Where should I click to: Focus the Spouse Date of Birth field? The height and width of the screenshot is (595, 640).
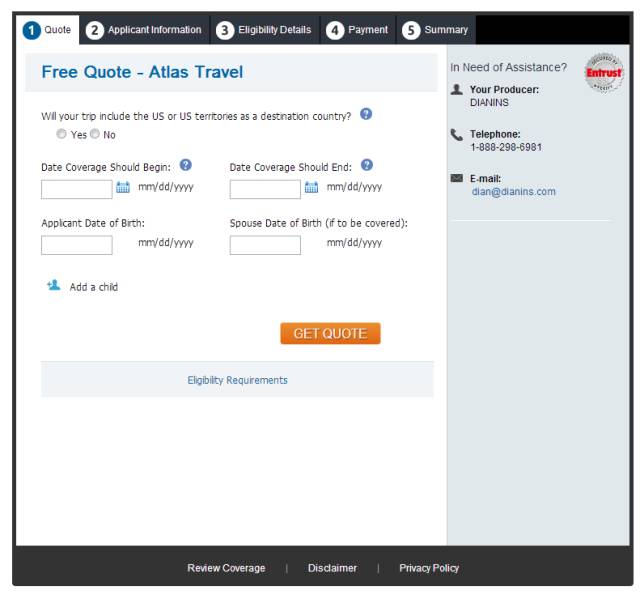265,245
